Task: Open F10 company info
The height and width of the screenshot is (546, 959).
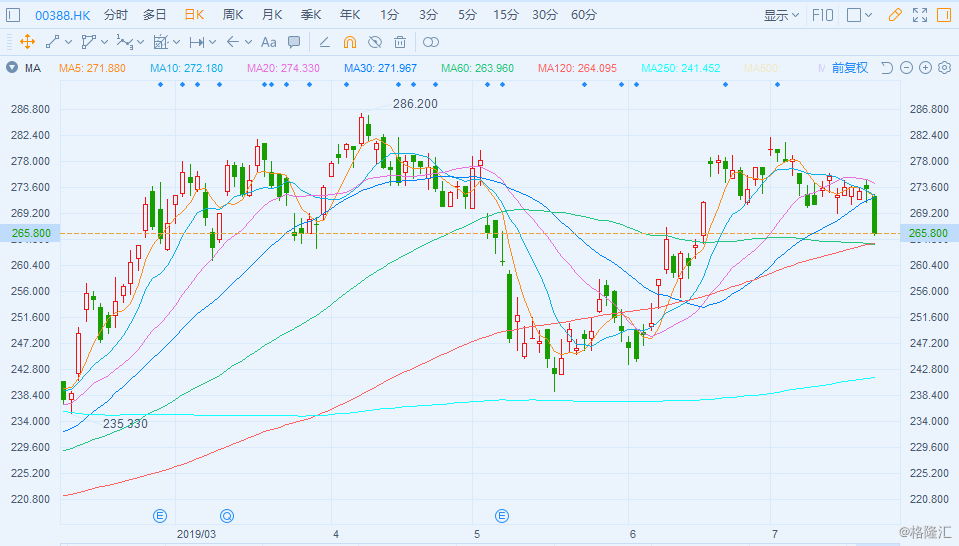Action: pyautogui.click(x=823, y=15)
